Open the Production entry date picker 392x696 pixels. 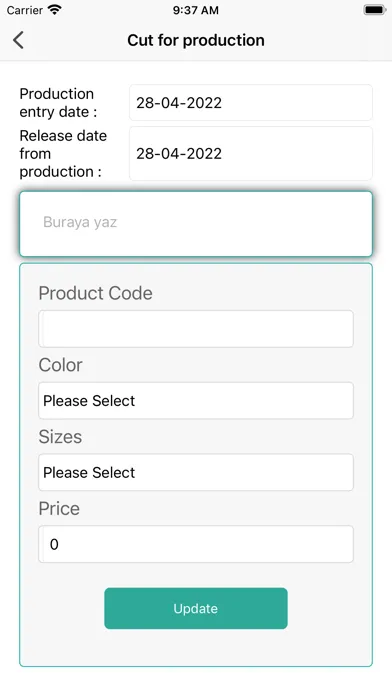(x=251, y=103)
